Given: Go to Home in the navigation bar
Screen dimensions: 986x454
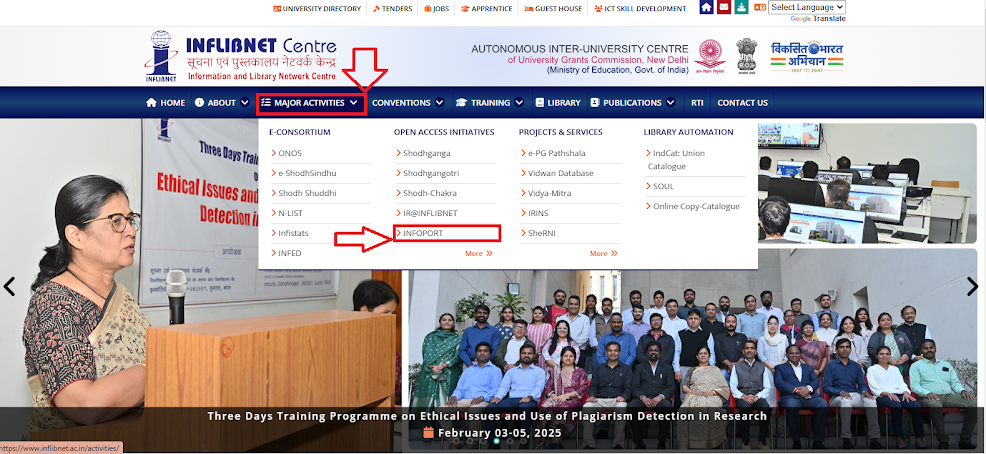Looking at the screenshot, I should [165, 102].
